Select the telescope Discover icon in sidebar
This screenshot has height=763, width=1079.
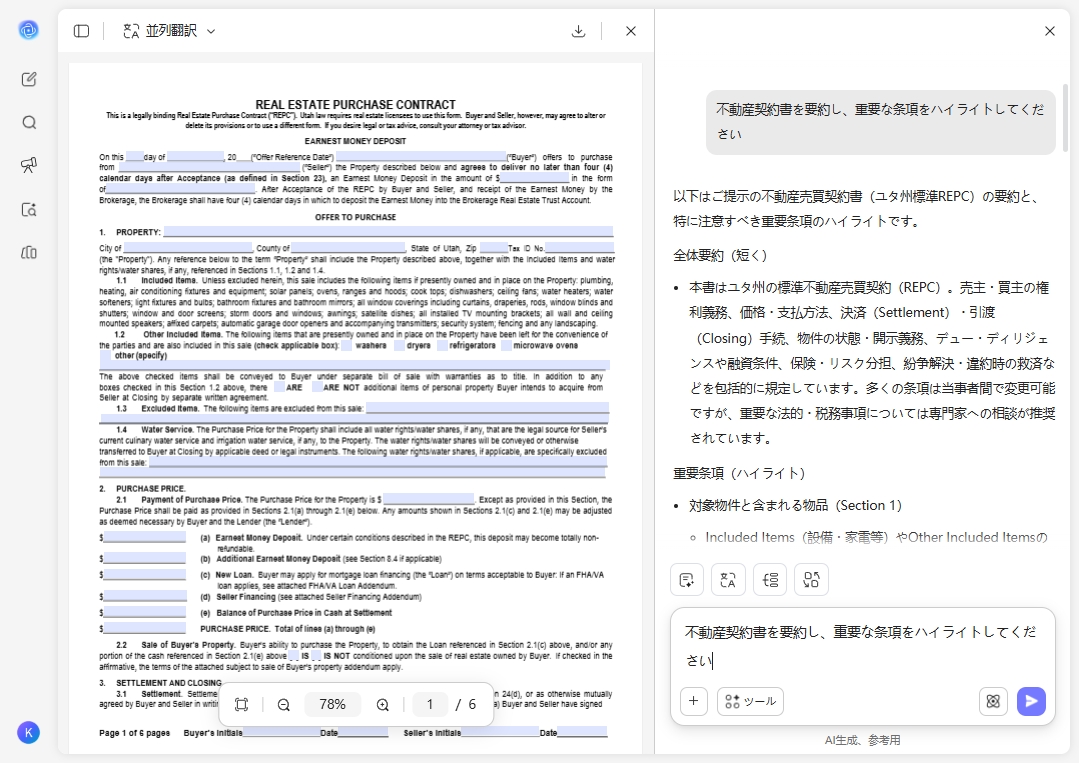[x=29, y=165]
